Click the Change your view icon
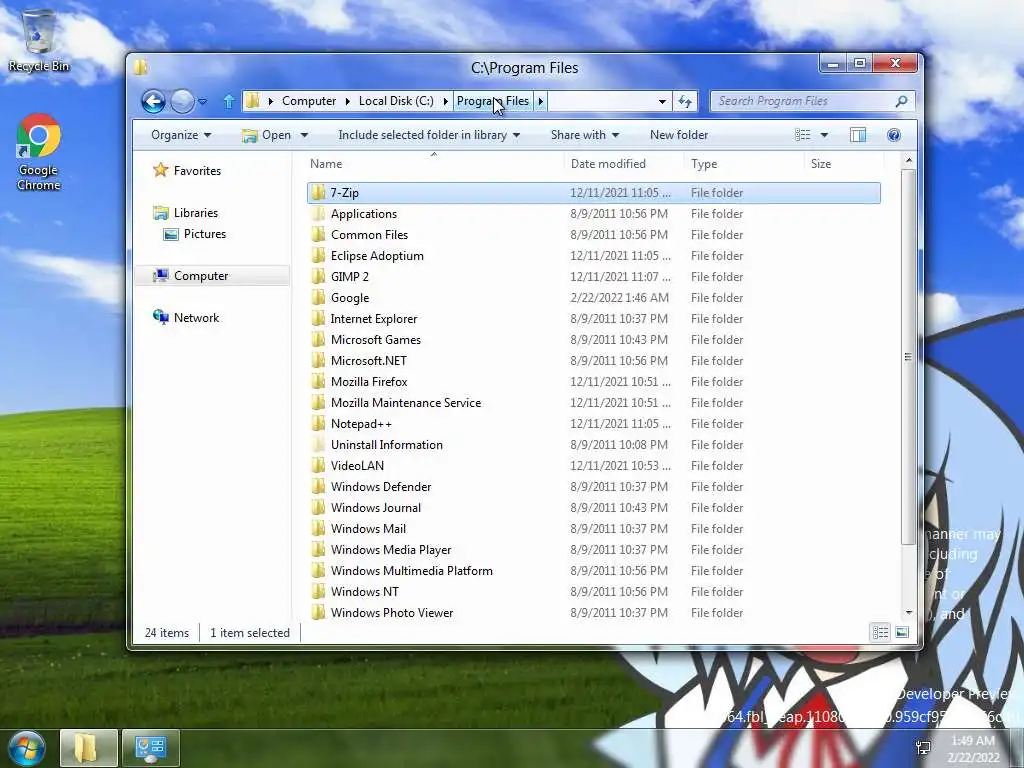1024x768 pixels. tap(803, 135)
